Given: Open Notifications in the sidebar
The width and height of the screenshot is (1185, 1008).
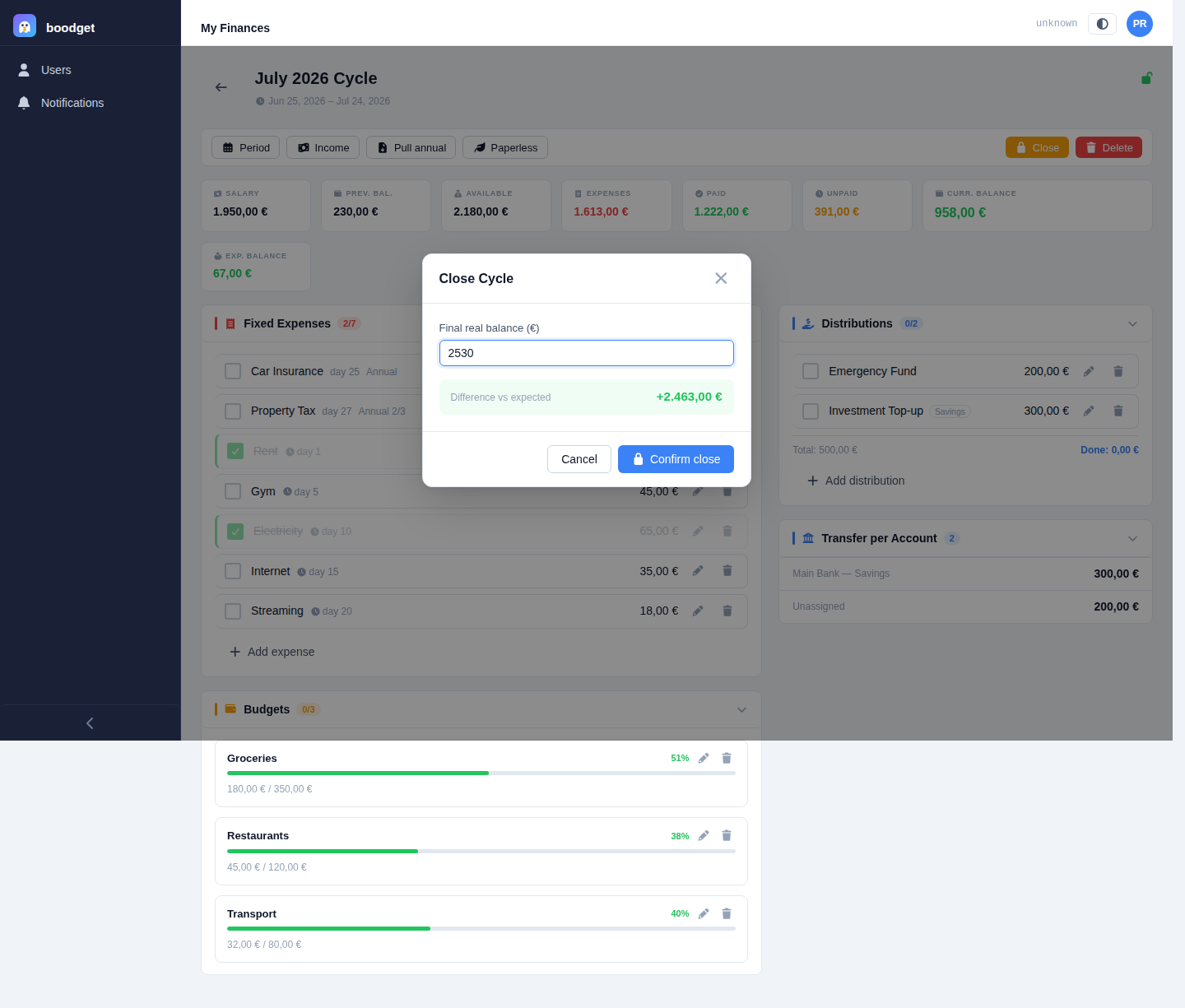Looking at the screenshot, I should click(91, 103).
